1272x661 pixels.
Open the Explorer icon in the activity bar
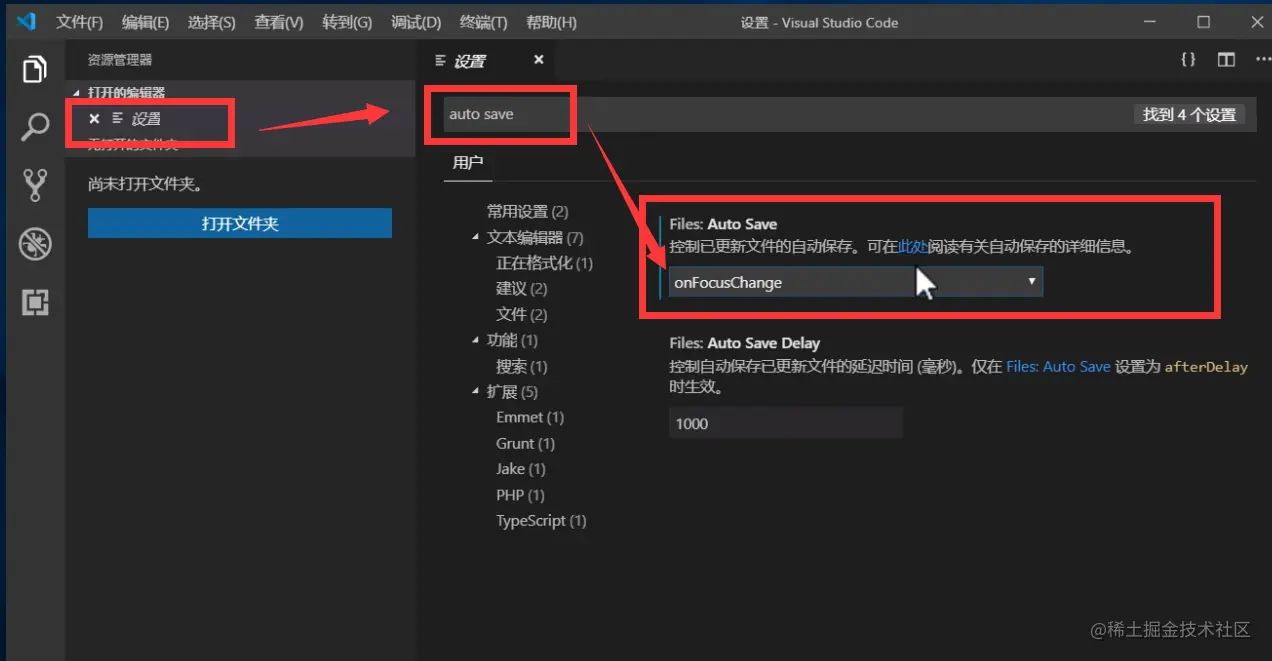pyautogui.click(x=34, y=68)
